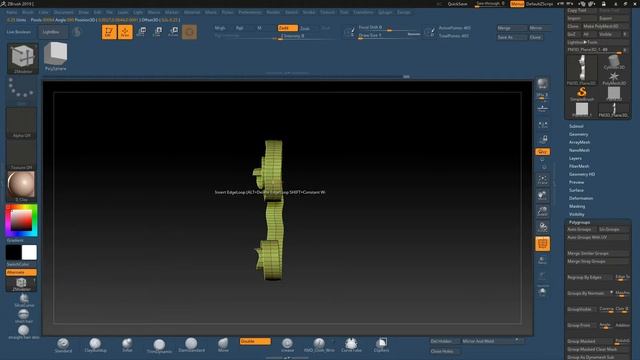Click the white secondary color swatch
Image resolution: width=640 pixels, height=360 pixels.
(x=29, y=252)
